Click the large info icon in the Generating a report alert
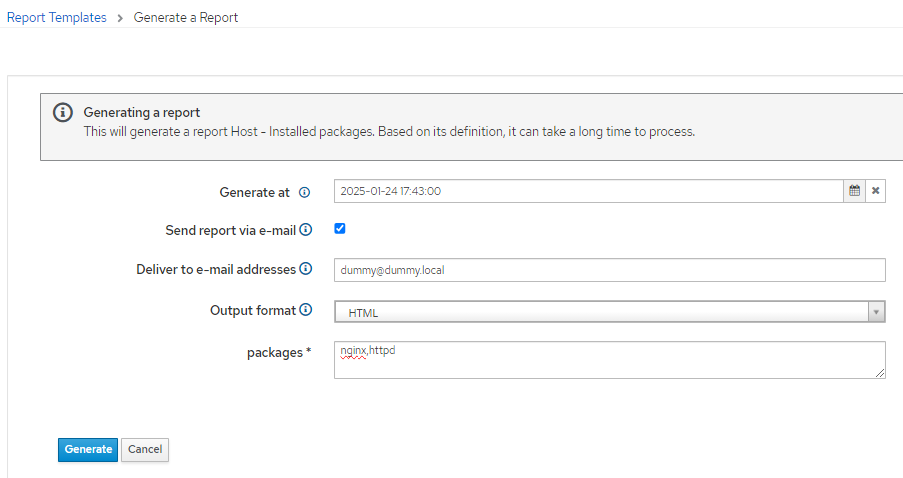Viewport: 903px width, 478px height. click(x=63, y=112)
